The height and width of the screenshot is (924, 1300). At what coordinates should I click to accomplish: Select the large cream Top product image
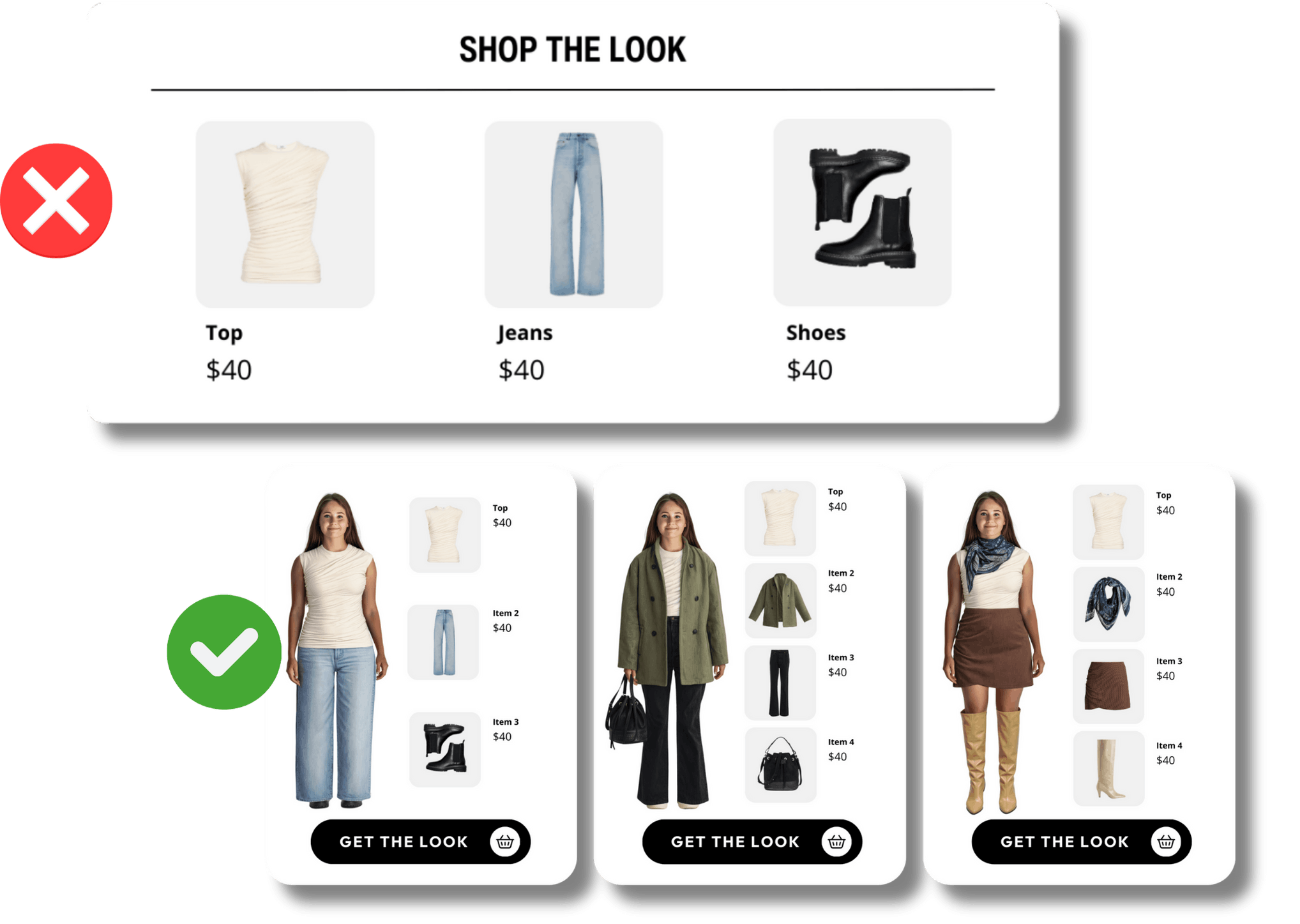(x=285, y=215)
